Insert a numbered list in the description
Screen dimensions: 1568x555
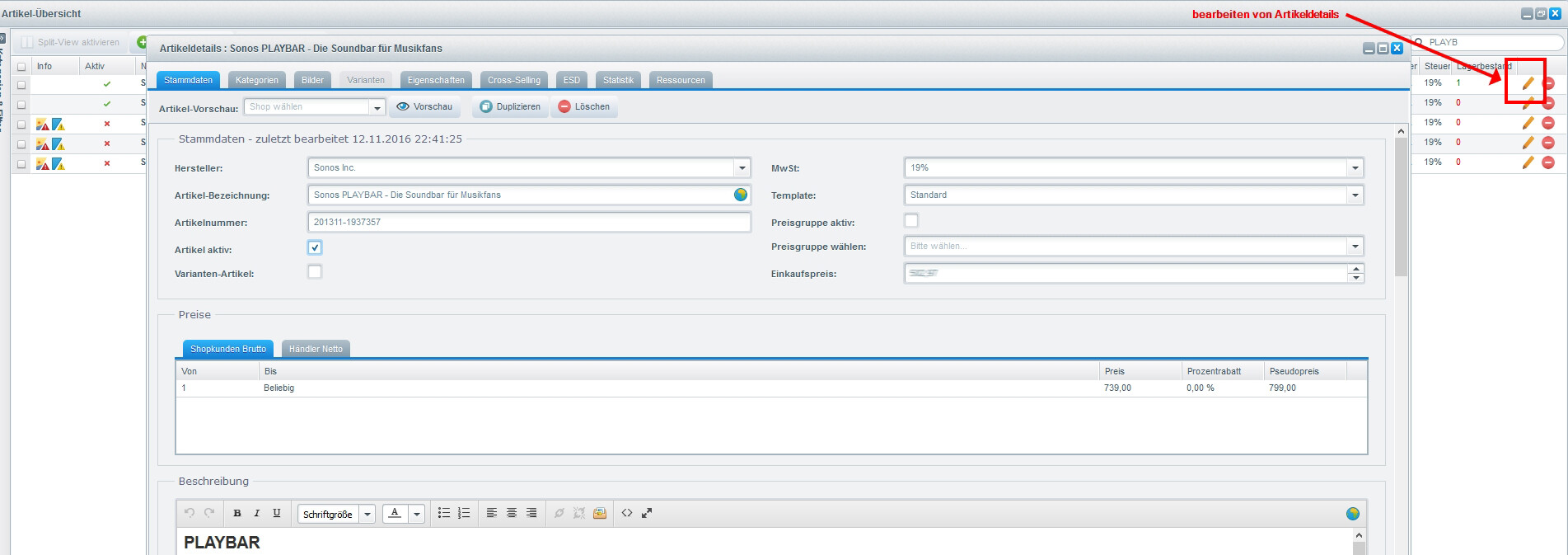tap(464, 513)
